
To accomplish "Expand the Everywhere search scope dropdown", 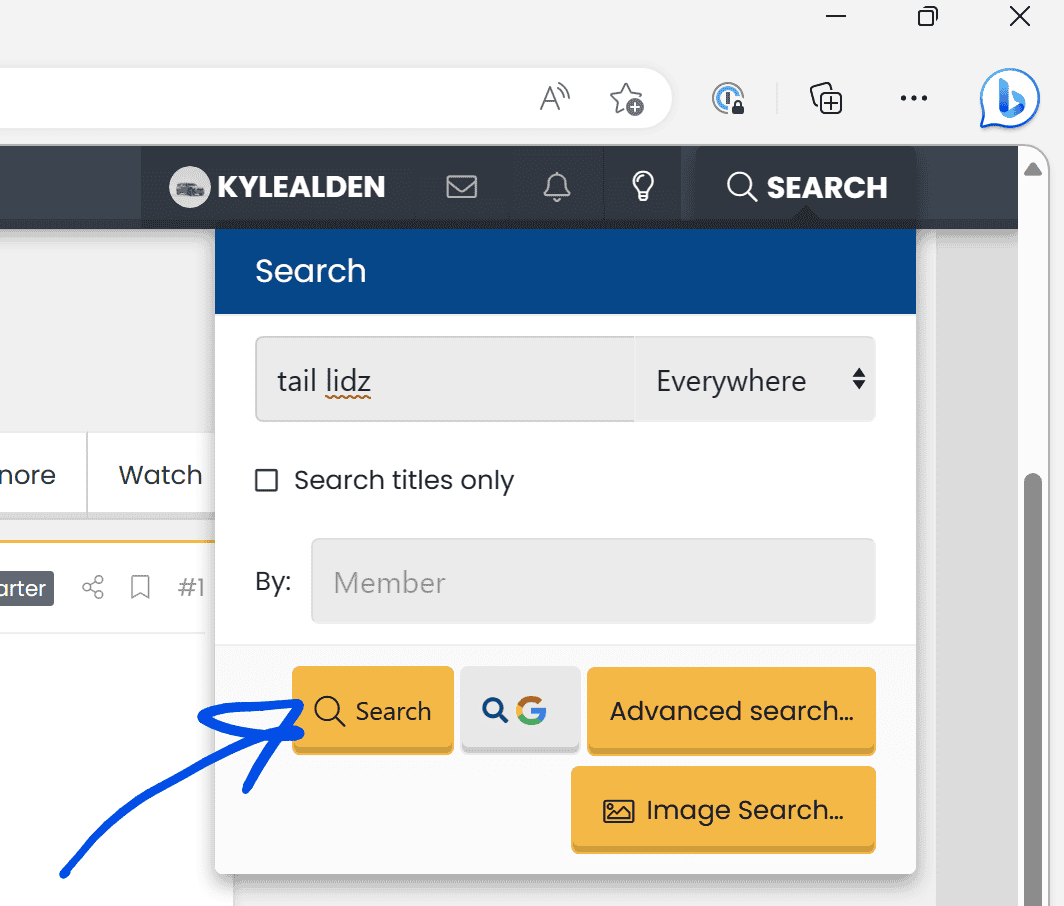I will tap(755, 379).
